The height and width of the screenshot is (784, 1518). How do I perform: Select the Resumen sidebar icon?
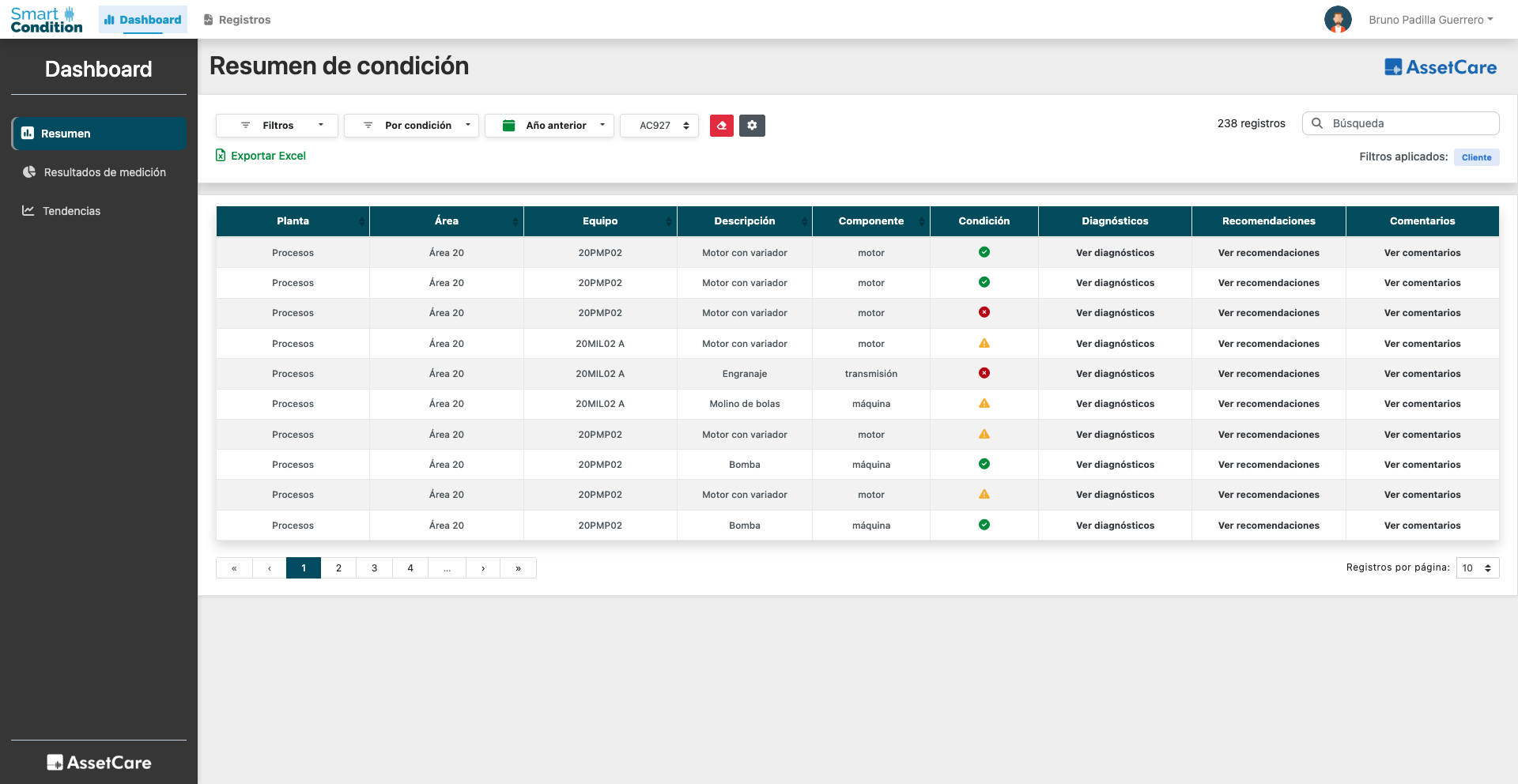tap(29, 133)
